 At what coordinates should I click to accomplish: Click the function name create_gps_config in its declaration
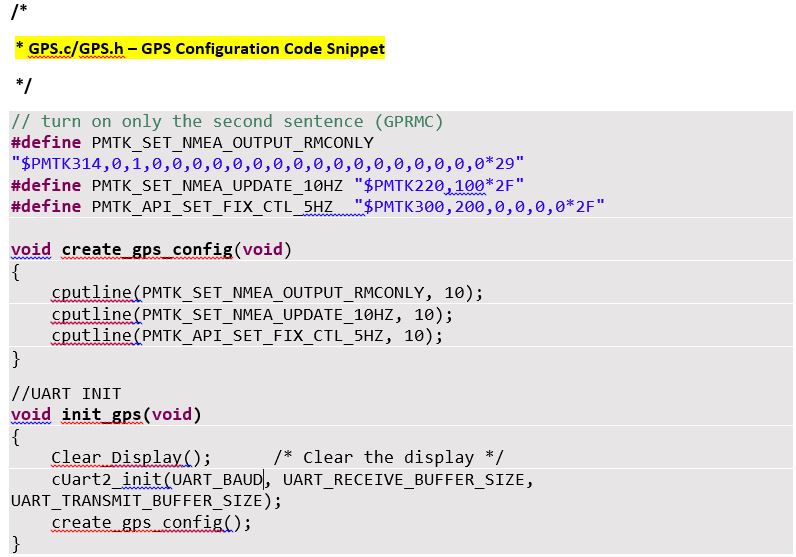click(x=147, y=250)
